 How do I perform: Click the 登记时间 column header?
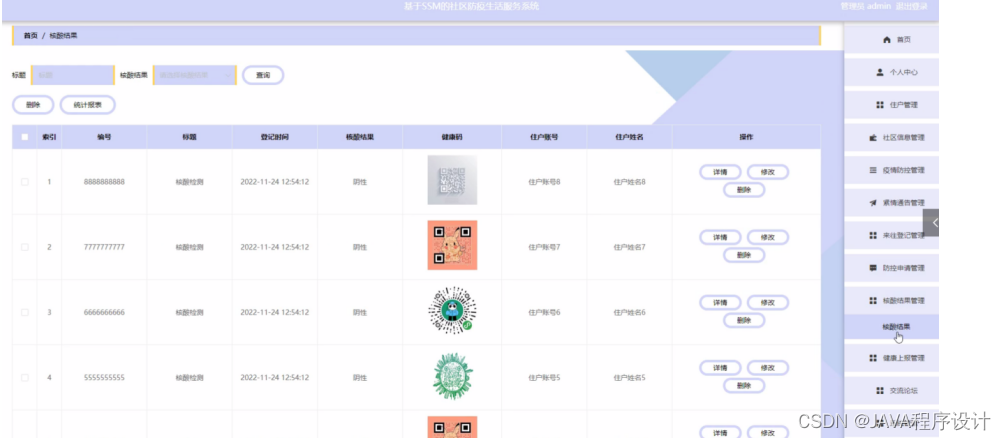click(275, 137)
